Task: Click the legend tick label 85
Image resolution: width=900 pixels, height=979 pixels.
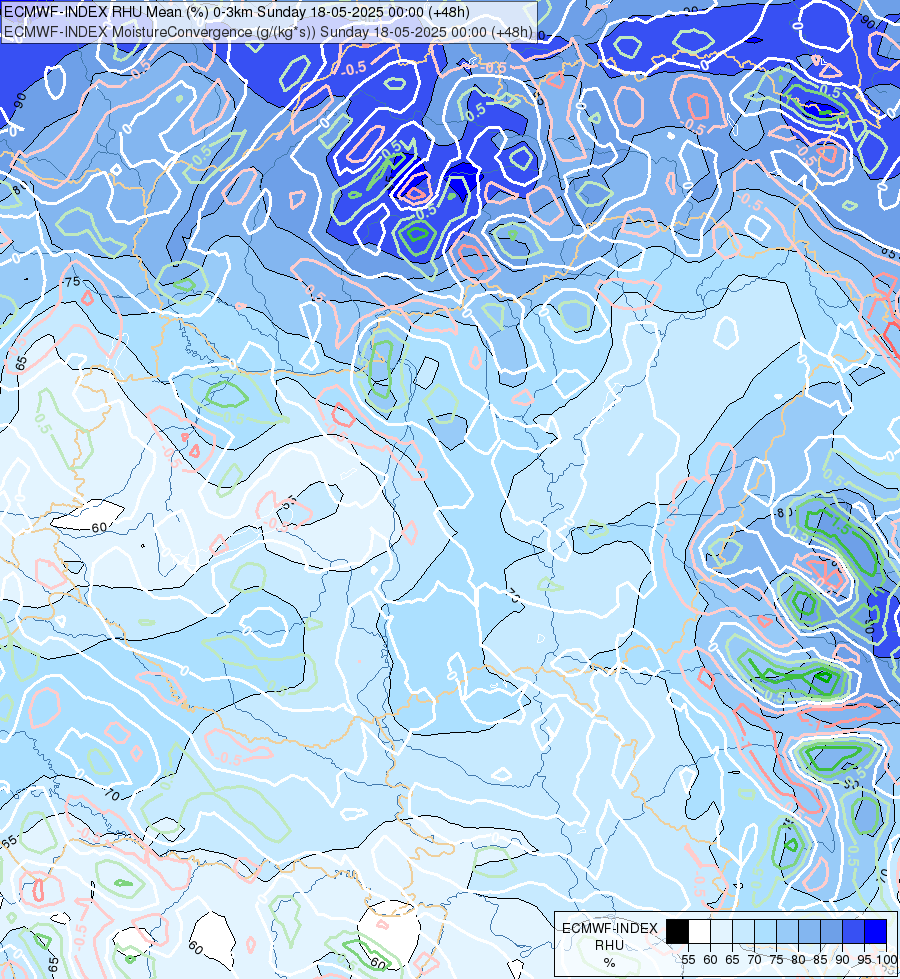Action: pos(820,960)
